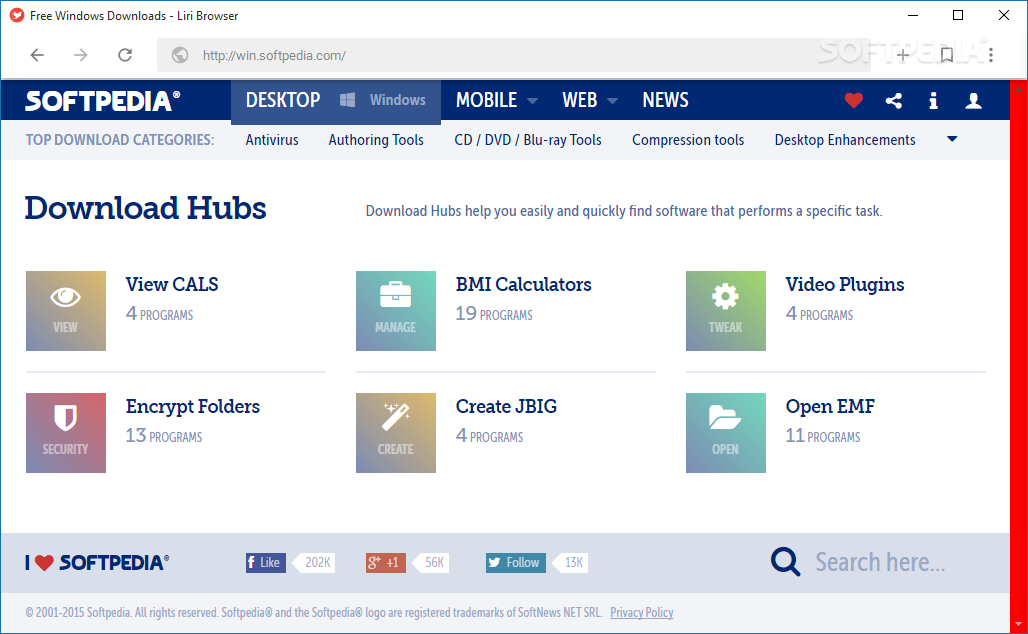Open CD / DVD / Blu-ray Tools category

pos(528,140)
